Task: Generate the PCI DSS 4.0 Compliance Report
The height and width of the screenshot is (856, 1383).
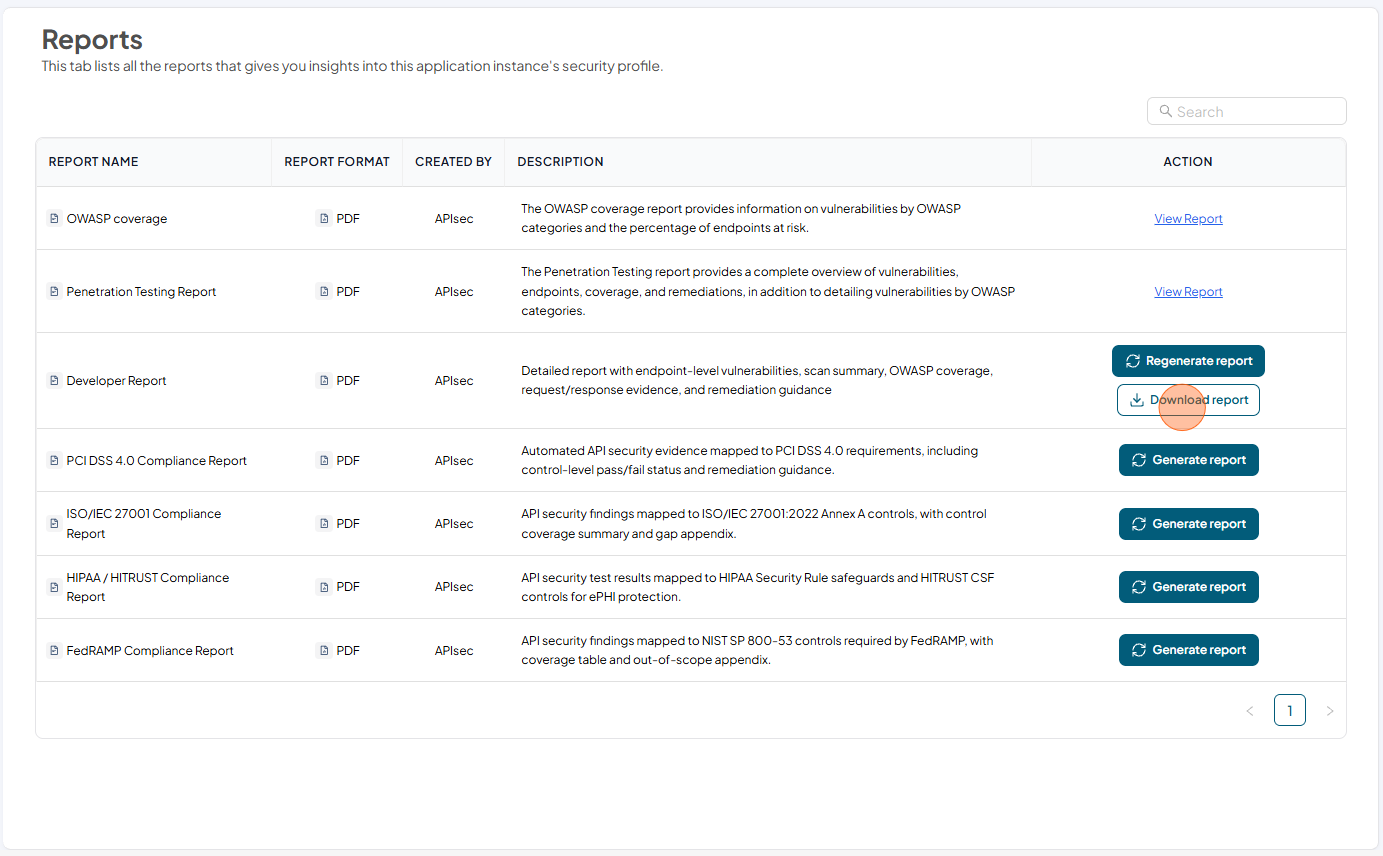Action: click(x=1188, y=460)
